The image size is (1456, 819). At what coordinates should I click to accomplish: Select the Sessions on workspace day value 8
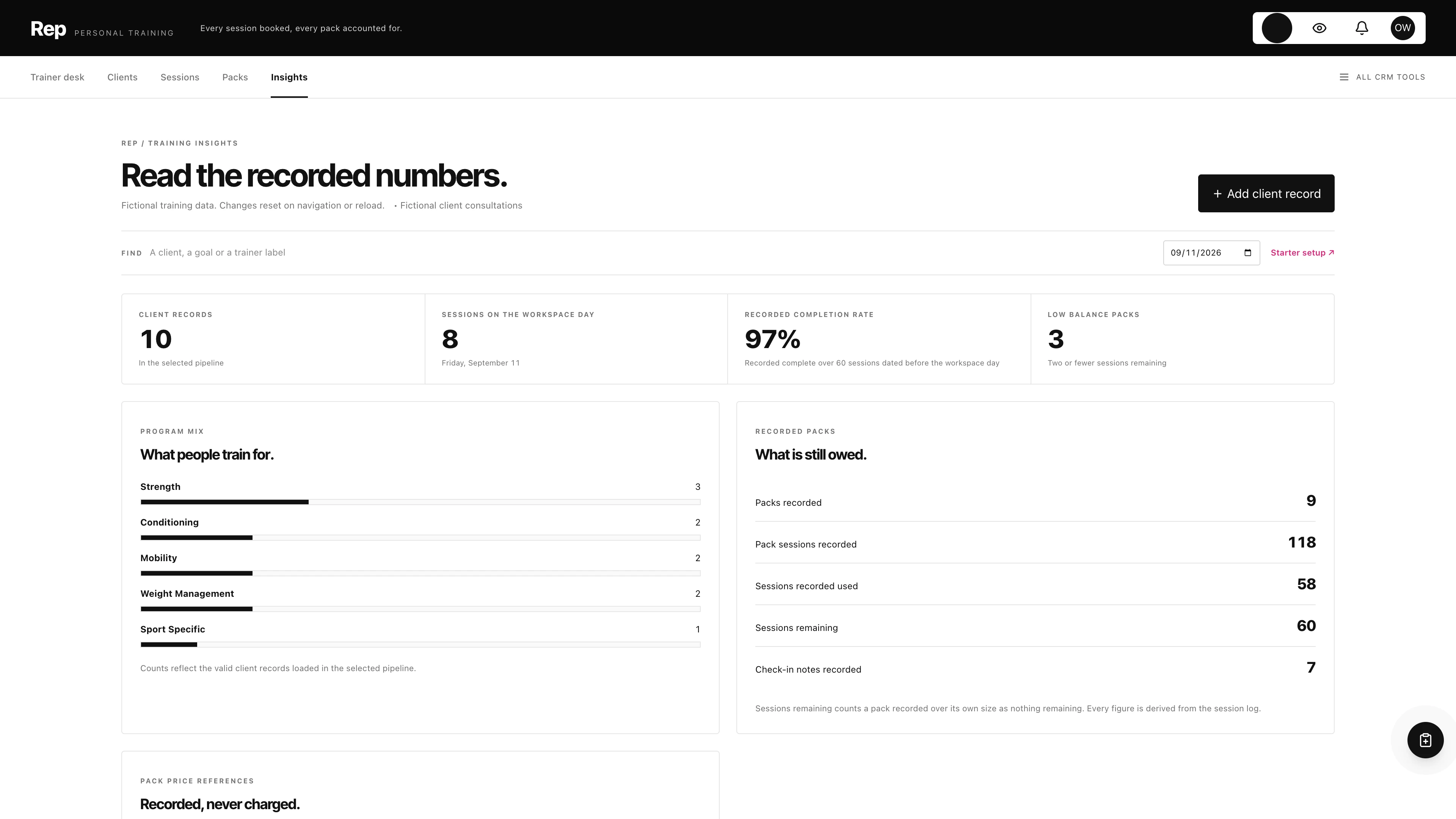pos(450,339)
